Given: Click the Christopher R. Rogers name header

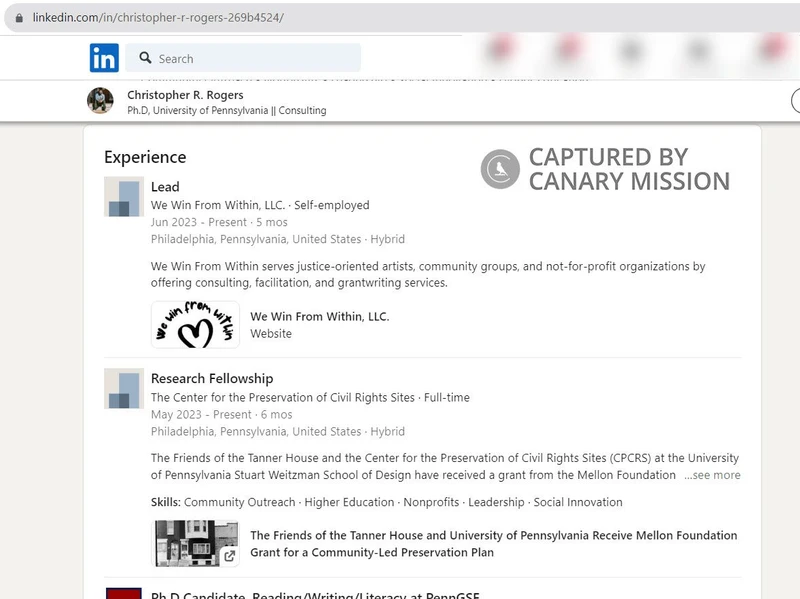Looking at the screenshot, I should click(185, 95).
